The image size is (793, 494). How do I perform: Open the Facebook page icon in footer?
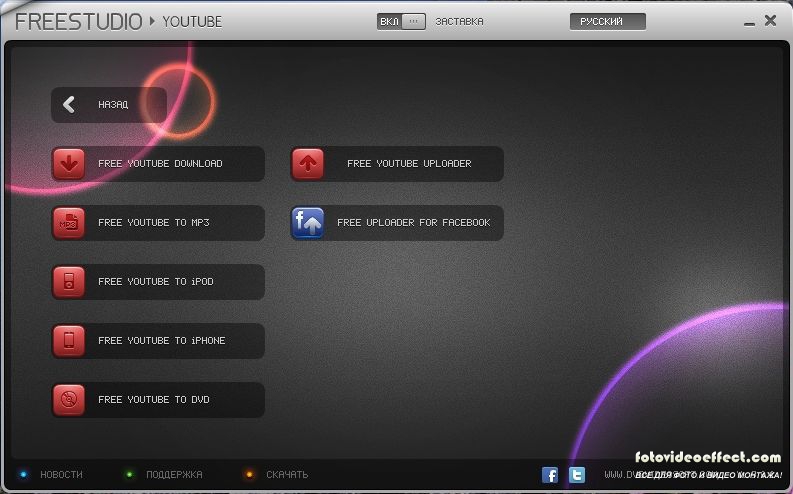click(550, 475)
